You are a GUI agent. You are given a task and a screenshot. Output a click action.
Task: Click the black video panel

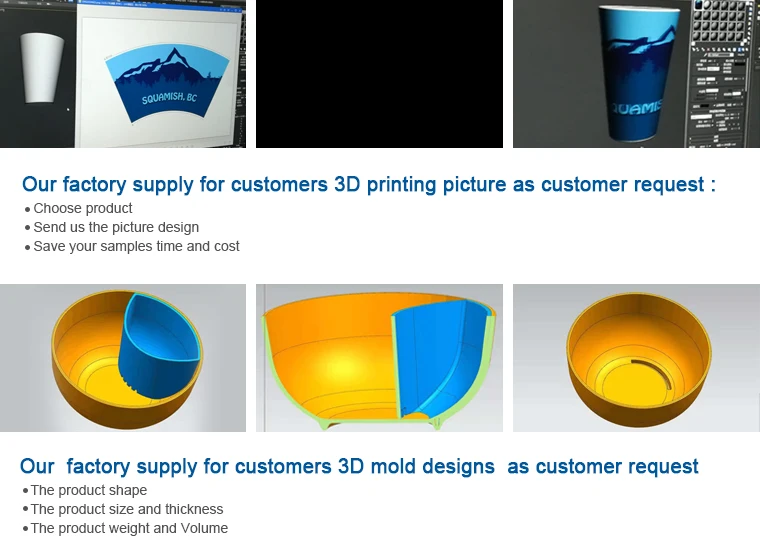point(379,74)
